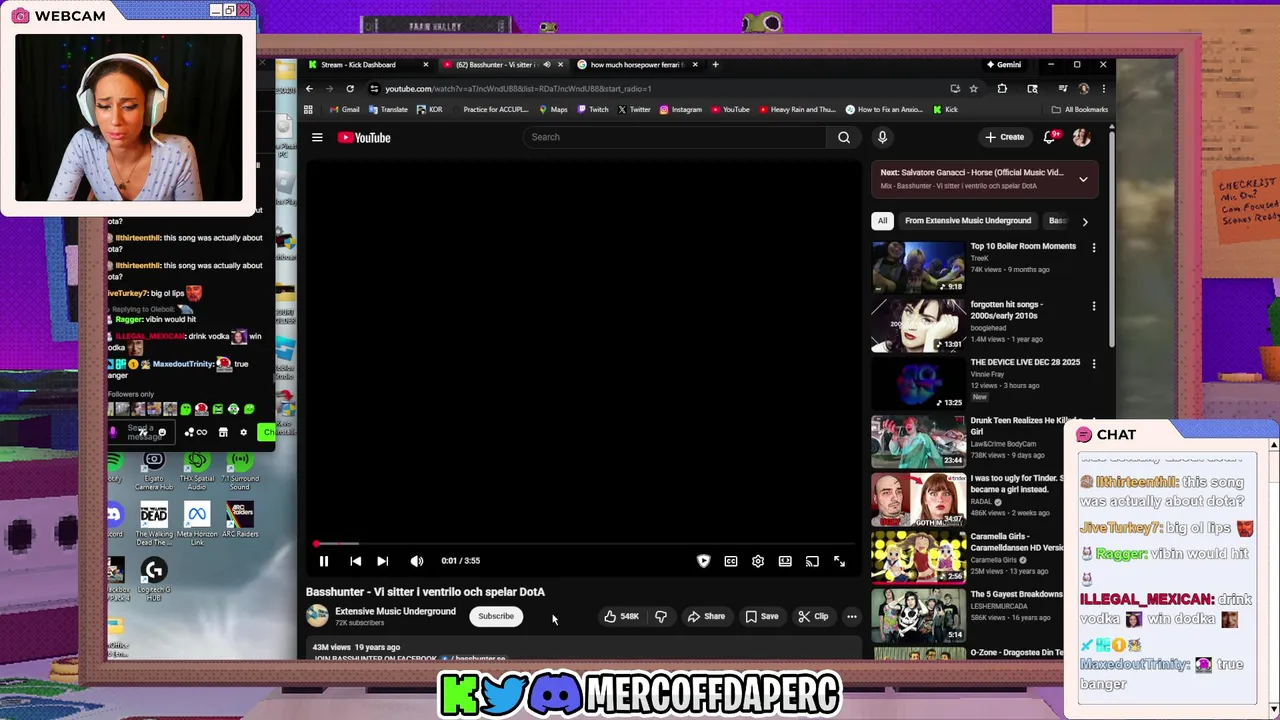The width and height of the screenshot is (1280, 720).
Task: Open Meta Horizon Link desktop shortcut
Action: tap(197, 525)
